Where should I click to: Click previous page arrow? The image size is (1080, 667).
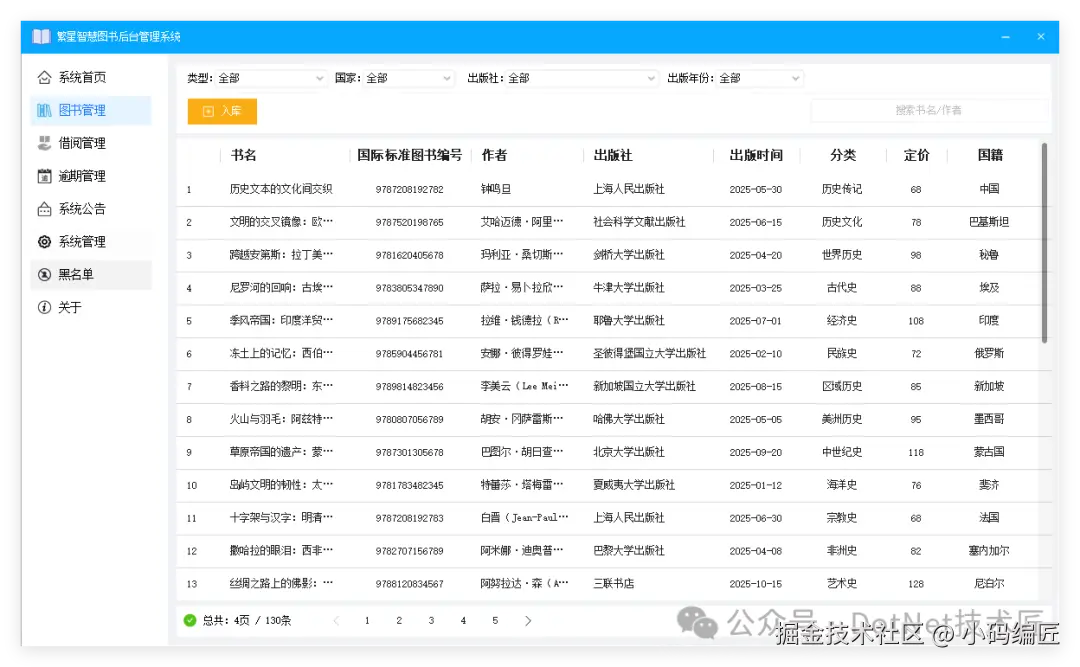point(336,621)
